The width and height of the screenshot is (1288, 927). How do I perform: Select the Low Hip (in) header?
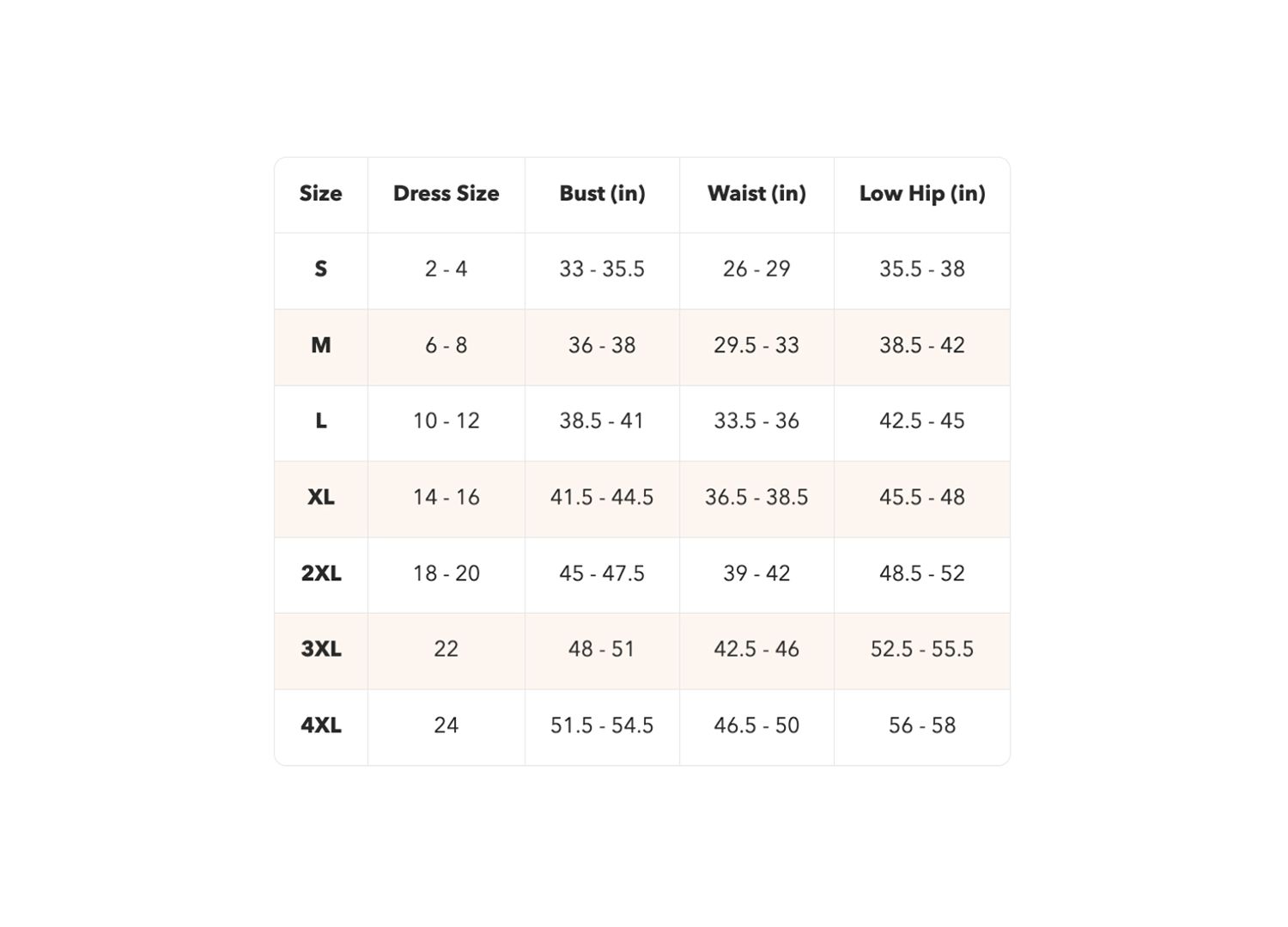pyautogui.click(x=922, y=194)
